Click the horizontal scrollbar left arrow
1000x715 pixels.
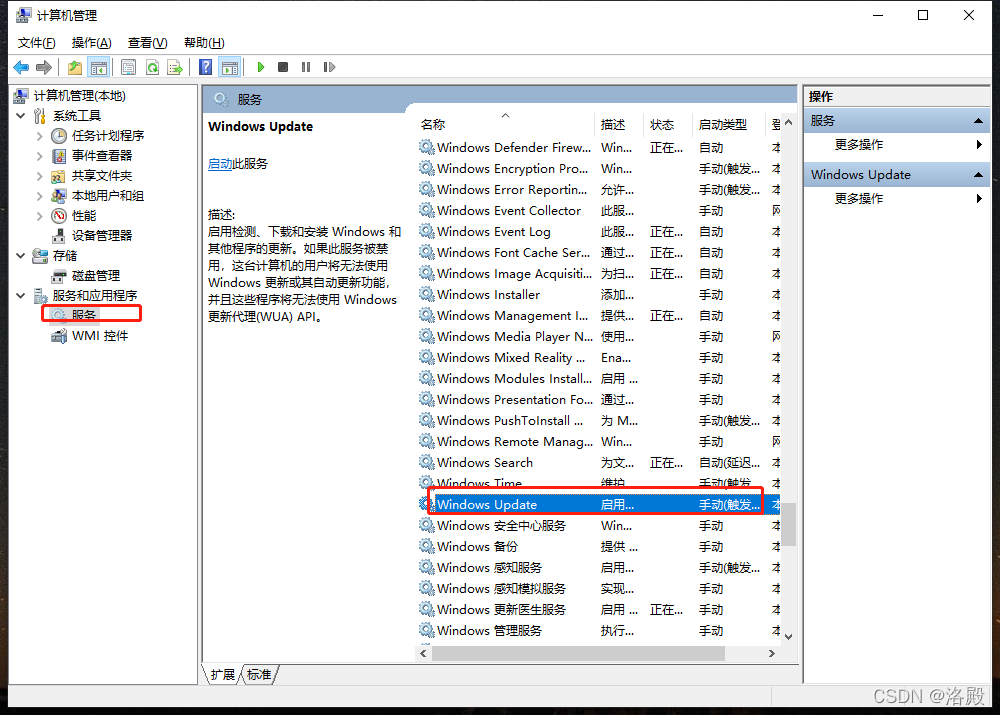coord(423,654)
